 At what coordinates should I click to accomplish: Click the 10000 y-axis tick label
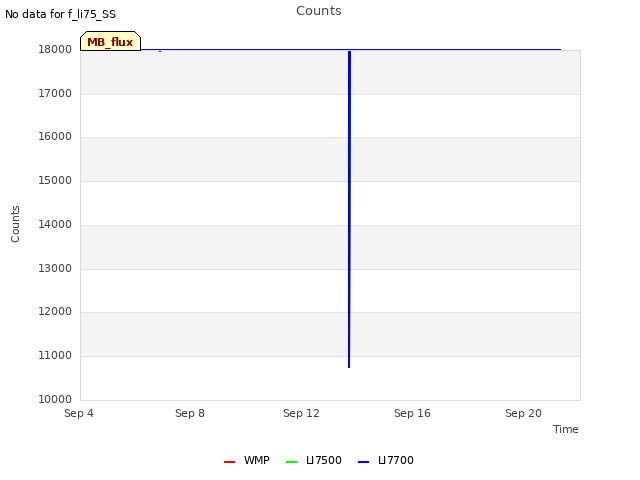(55, 400)
